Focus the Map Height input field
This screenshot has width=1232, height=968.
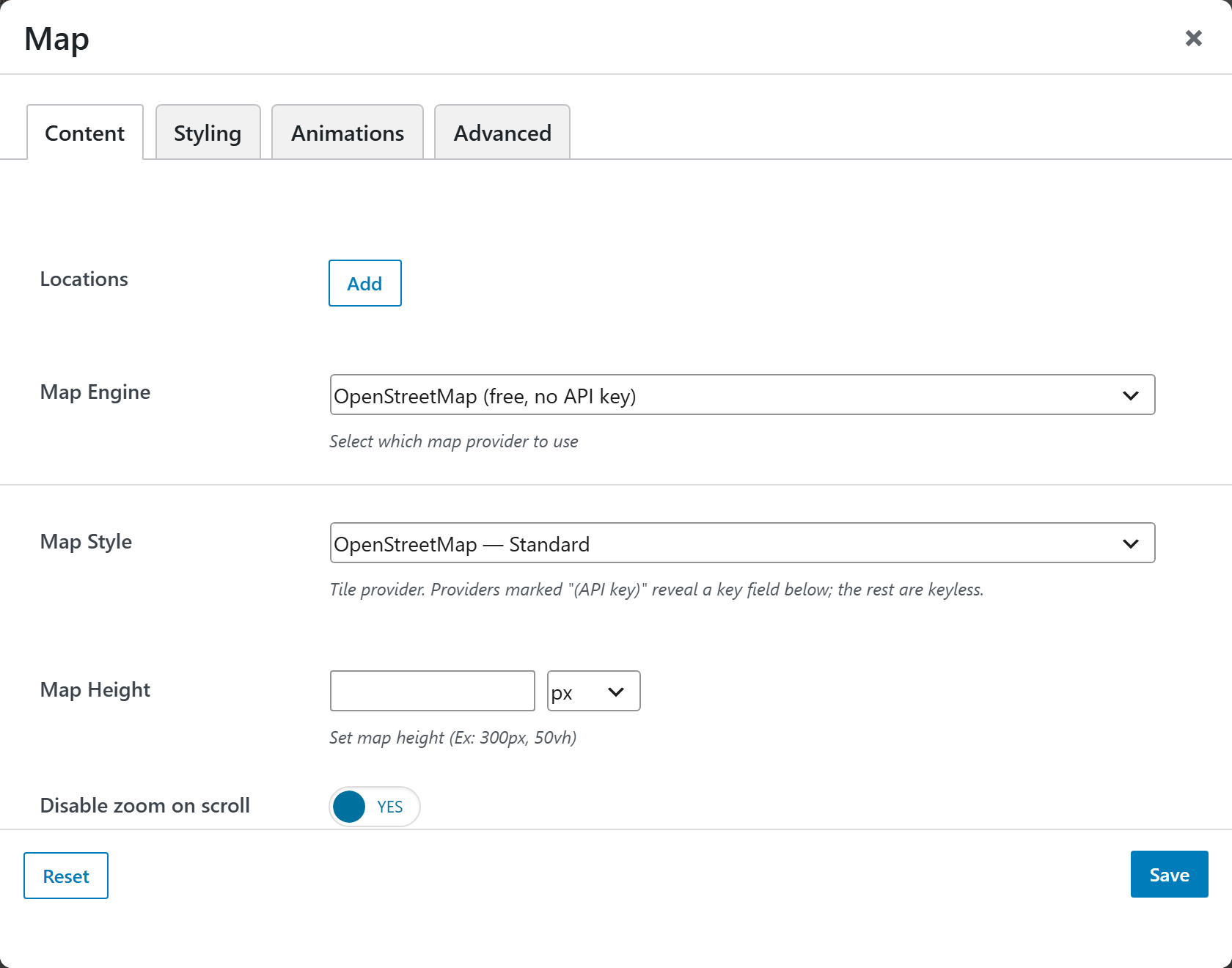click(x=433, y=691)
